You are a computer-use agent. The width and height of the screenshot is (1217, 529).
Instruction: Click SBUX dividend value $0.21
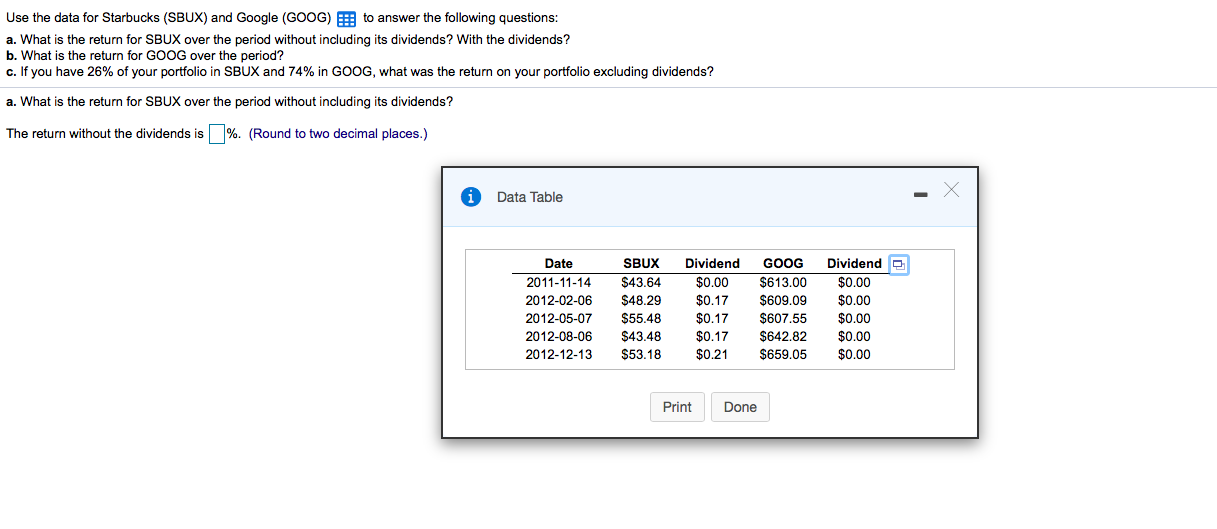(712, 354)
